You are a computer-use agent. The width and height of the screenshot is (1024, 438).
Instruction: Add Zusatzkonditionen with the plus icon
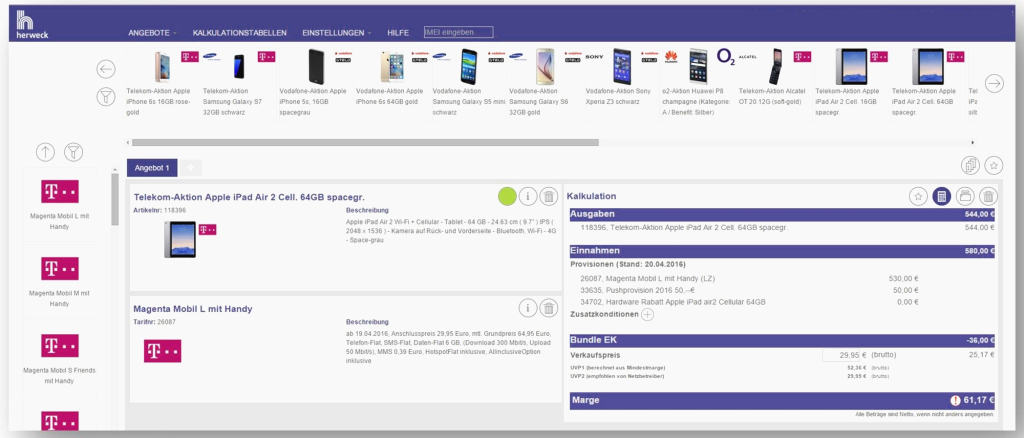[647, 315]
